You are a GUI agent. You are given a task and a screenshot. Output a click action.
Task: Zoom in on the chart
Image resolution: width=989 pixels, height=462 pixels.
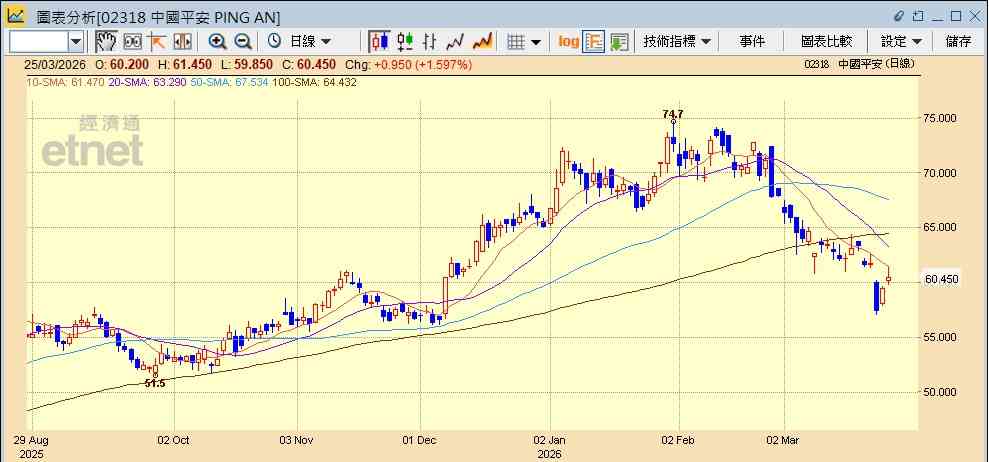coord(218,42)
